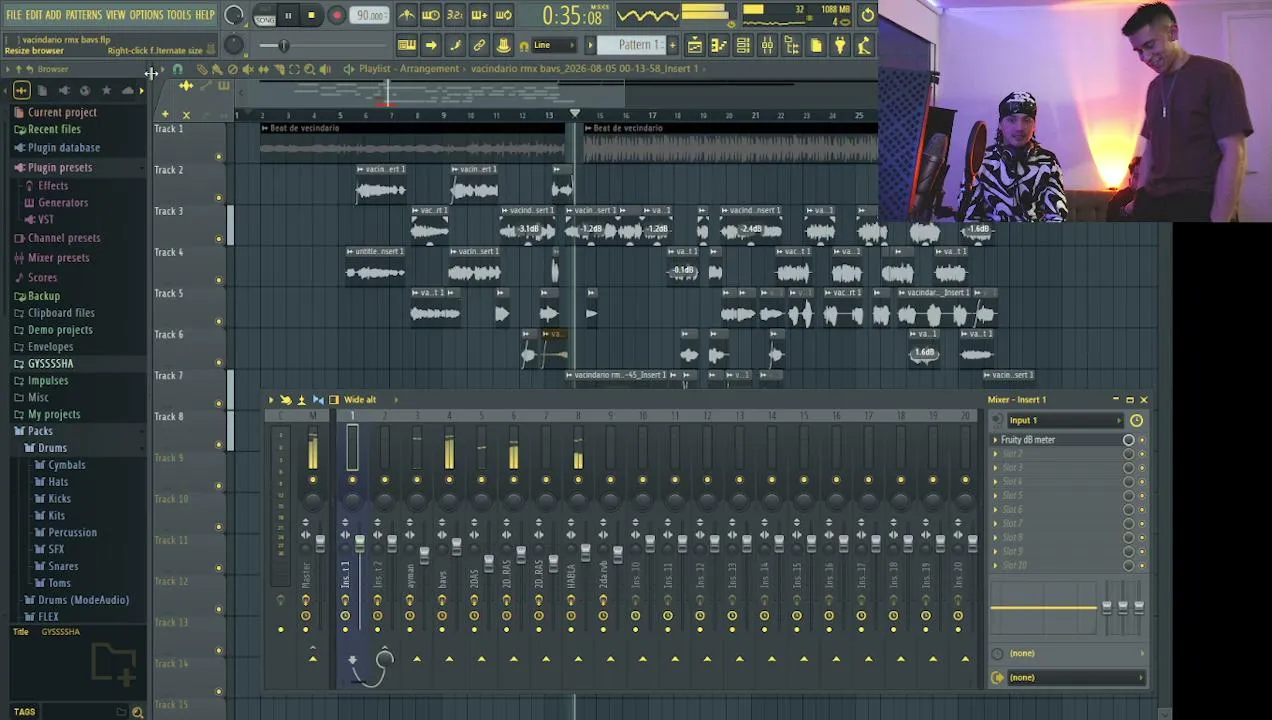Show the Playlist window icon
The image size is (1272, 720).
(x=694, y=45)
